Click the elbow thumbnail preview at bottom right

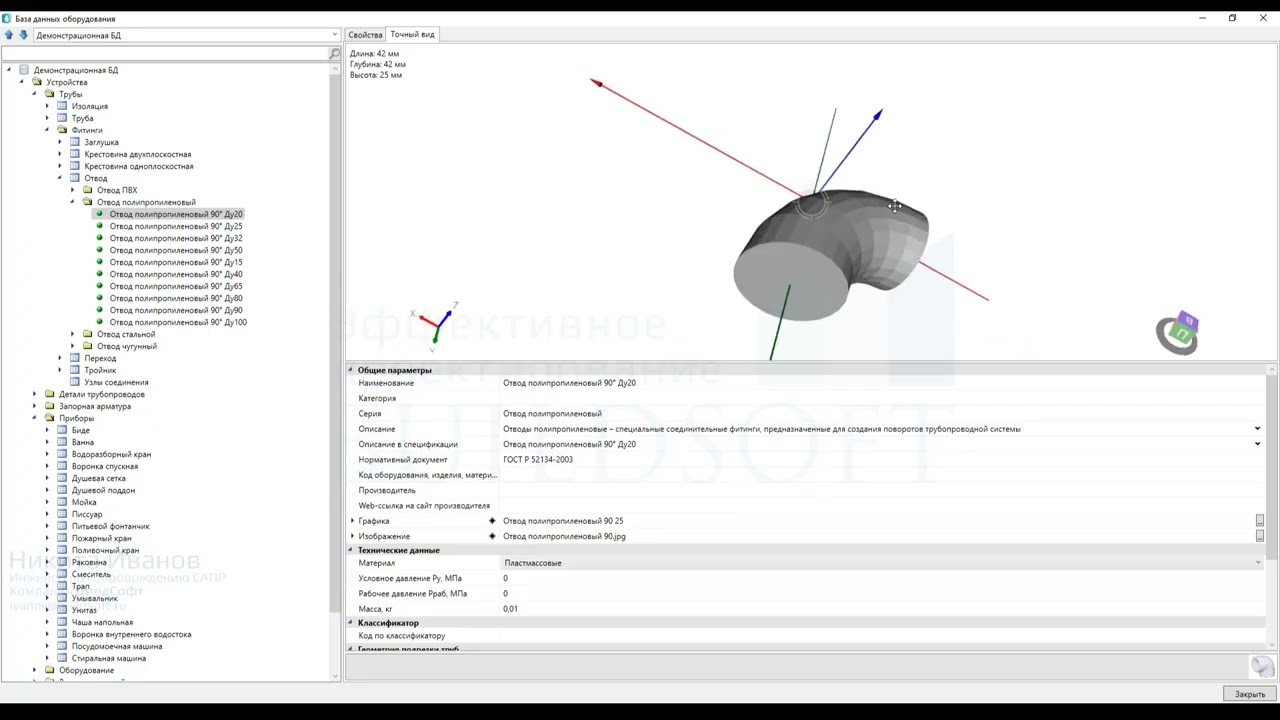[1262, 666]
